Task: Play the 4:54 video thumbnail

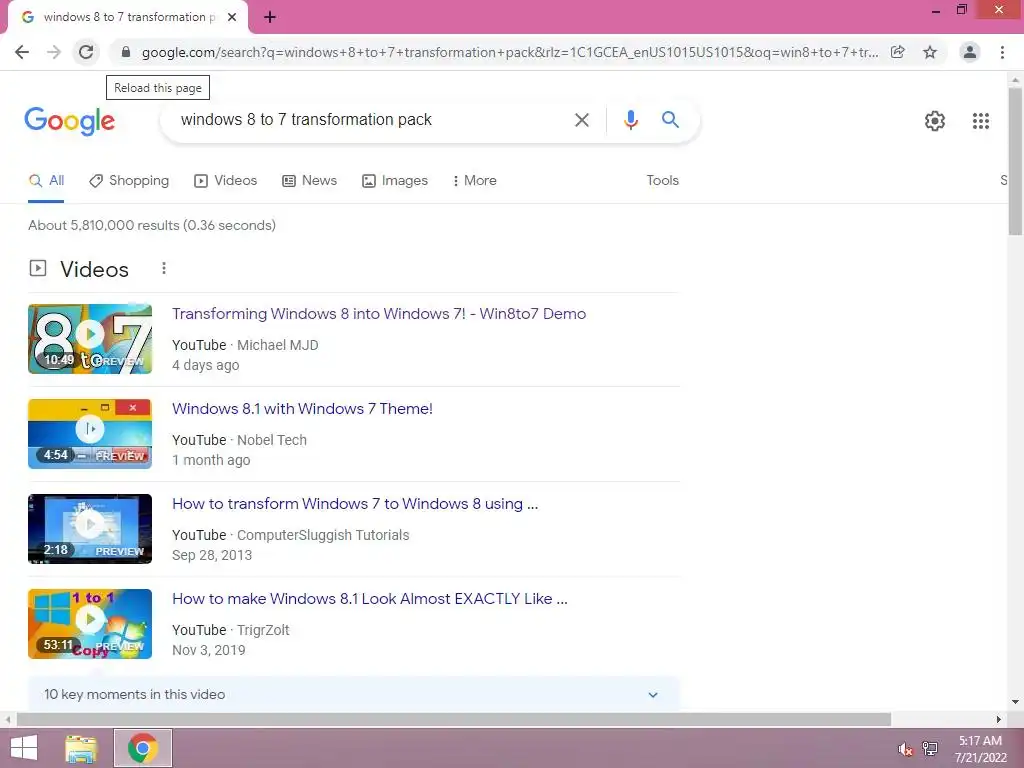Action: pyautogui.click(x=90, y=434)
